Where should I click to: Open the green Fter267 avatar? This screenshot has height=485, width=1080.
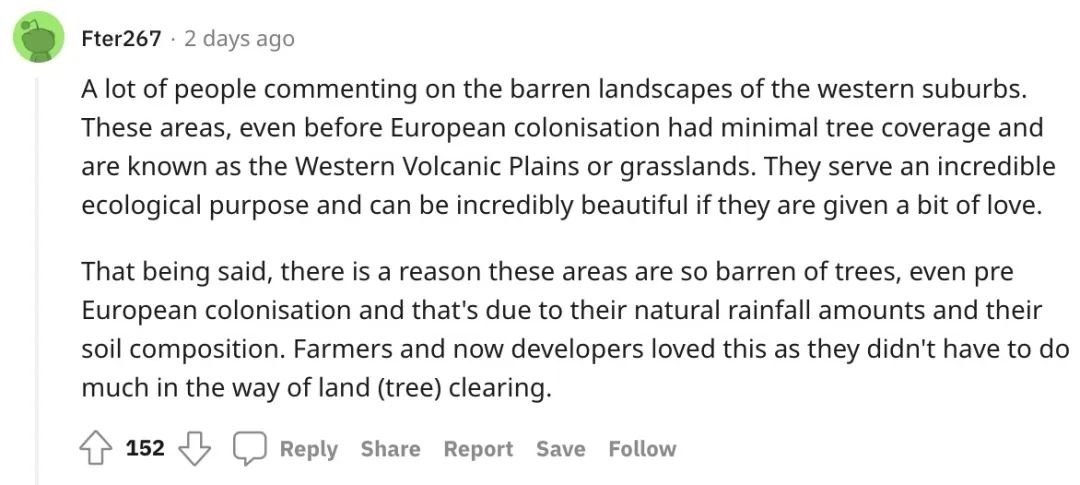tap(39, 39)
